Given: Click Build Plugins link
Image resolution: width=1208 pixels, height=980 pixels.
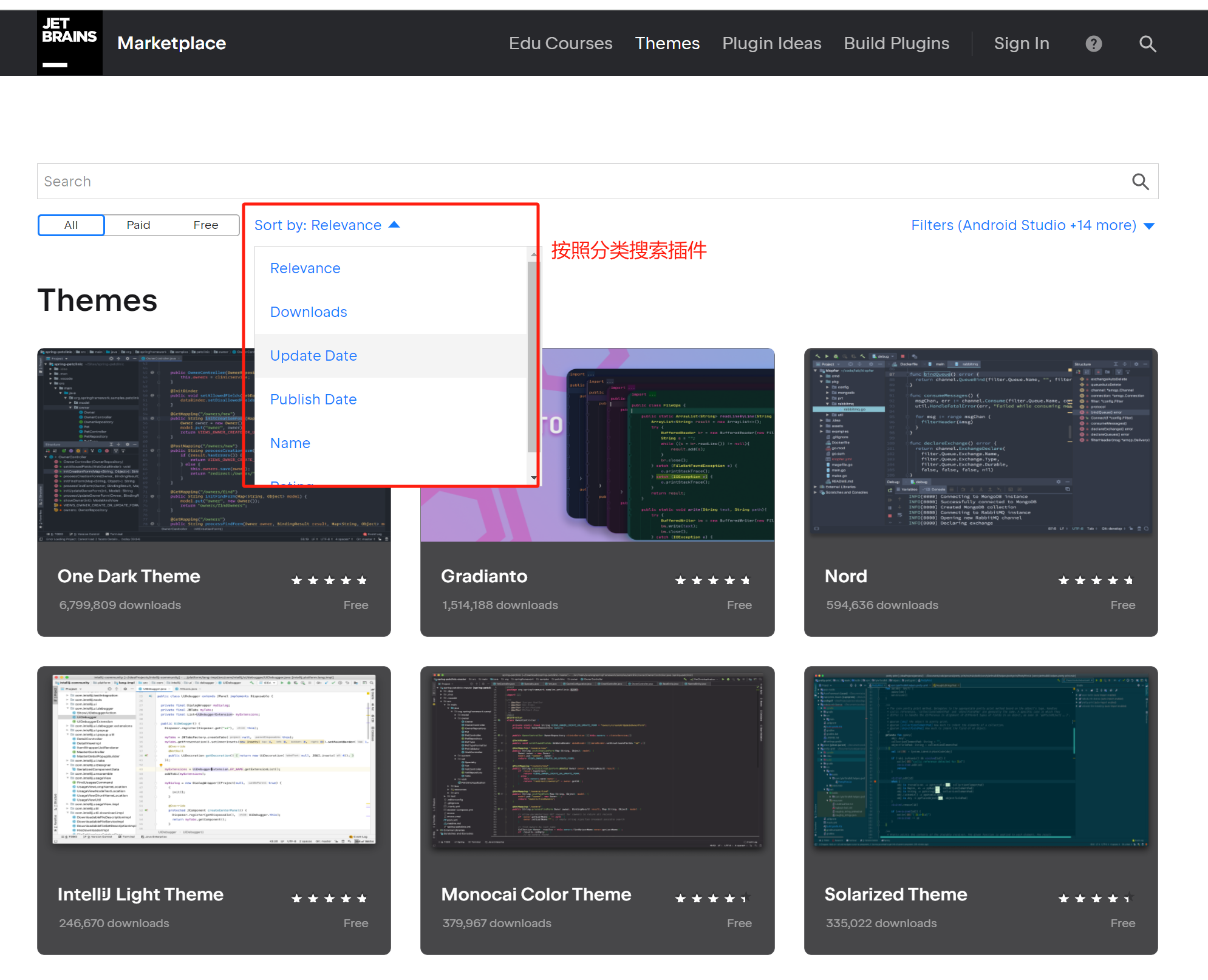Looking at the screenshot, I should tap(896, 42).
